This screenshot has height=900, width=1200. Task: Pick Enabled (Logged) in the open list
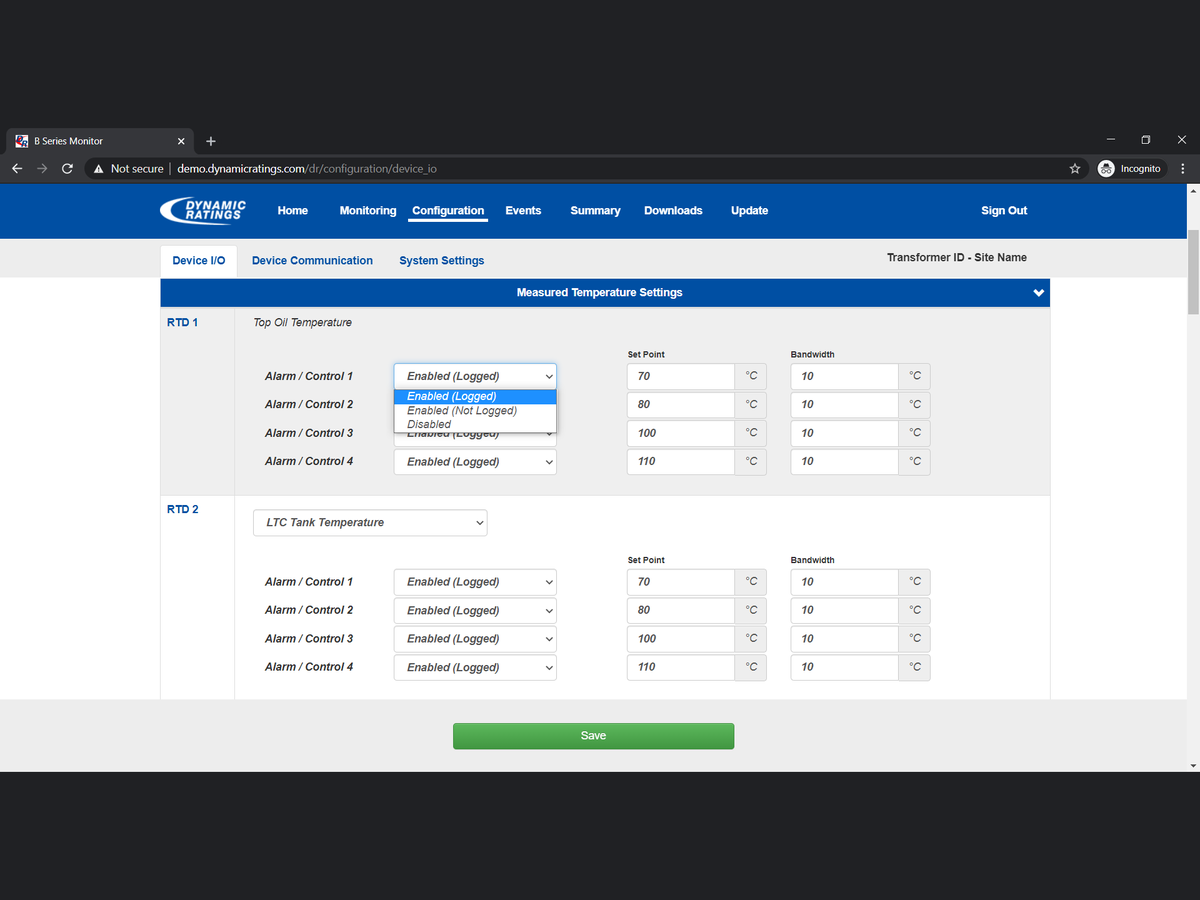point(475,397)
